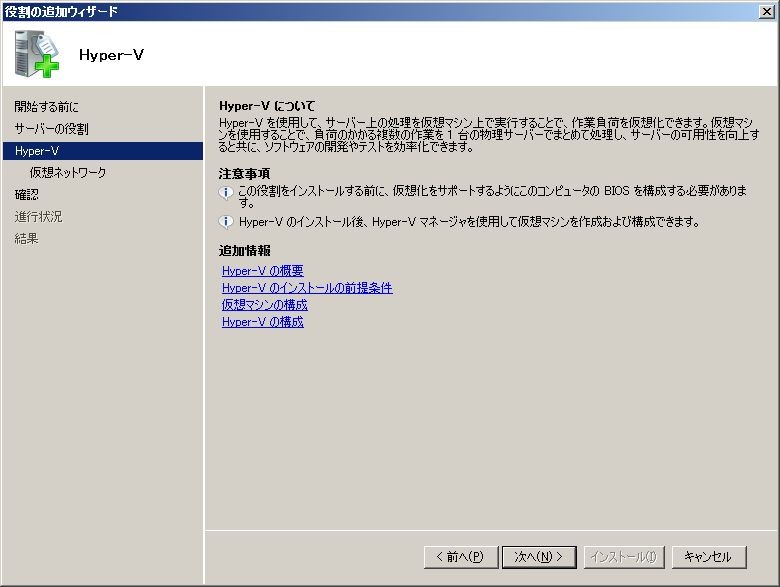The image size is (780, 587).
Task: Go back with the 前へ(P) button
Action: click(x=461, y=557)
